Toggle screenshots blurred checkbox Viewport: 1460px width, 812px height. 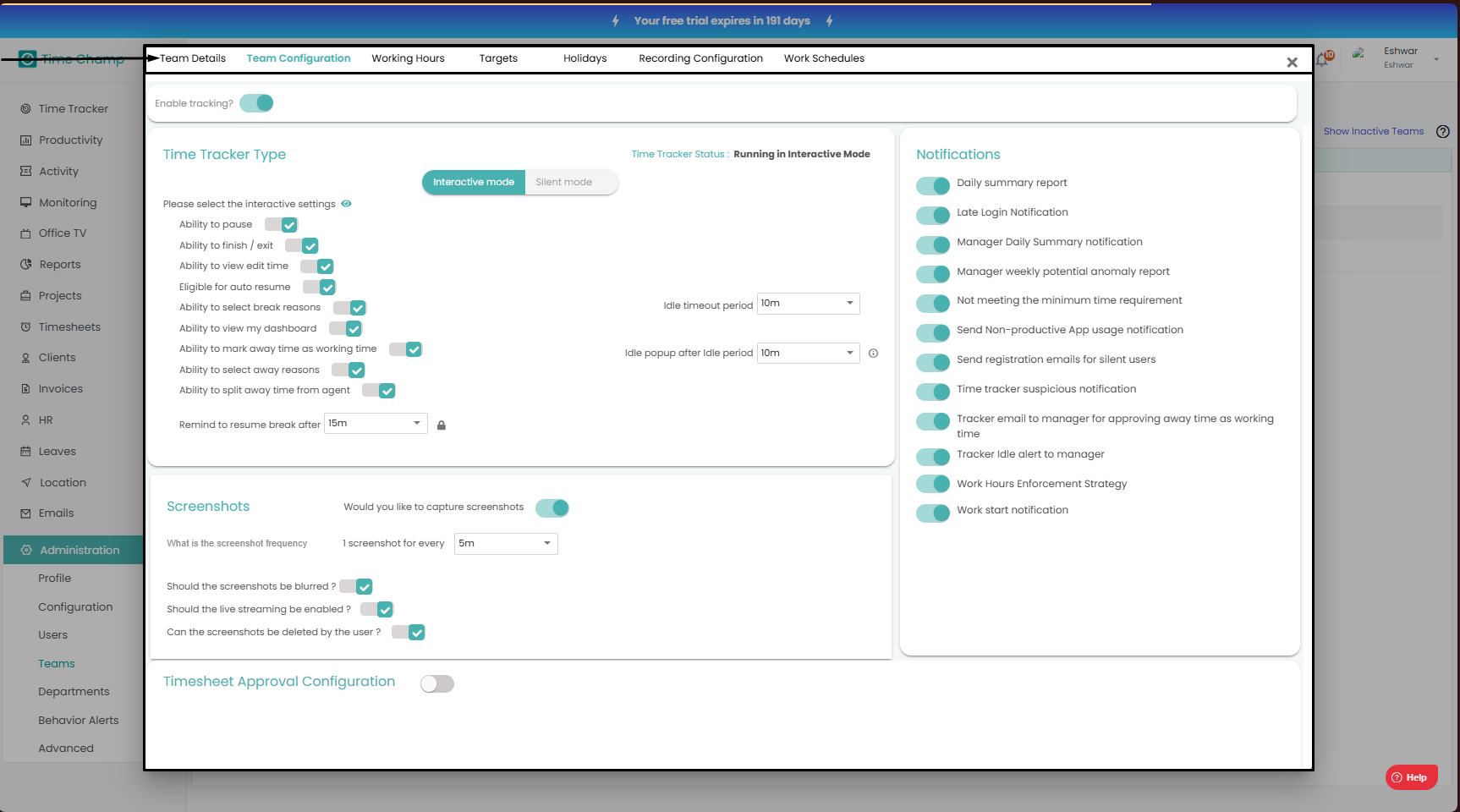click(x=356, y=587)
